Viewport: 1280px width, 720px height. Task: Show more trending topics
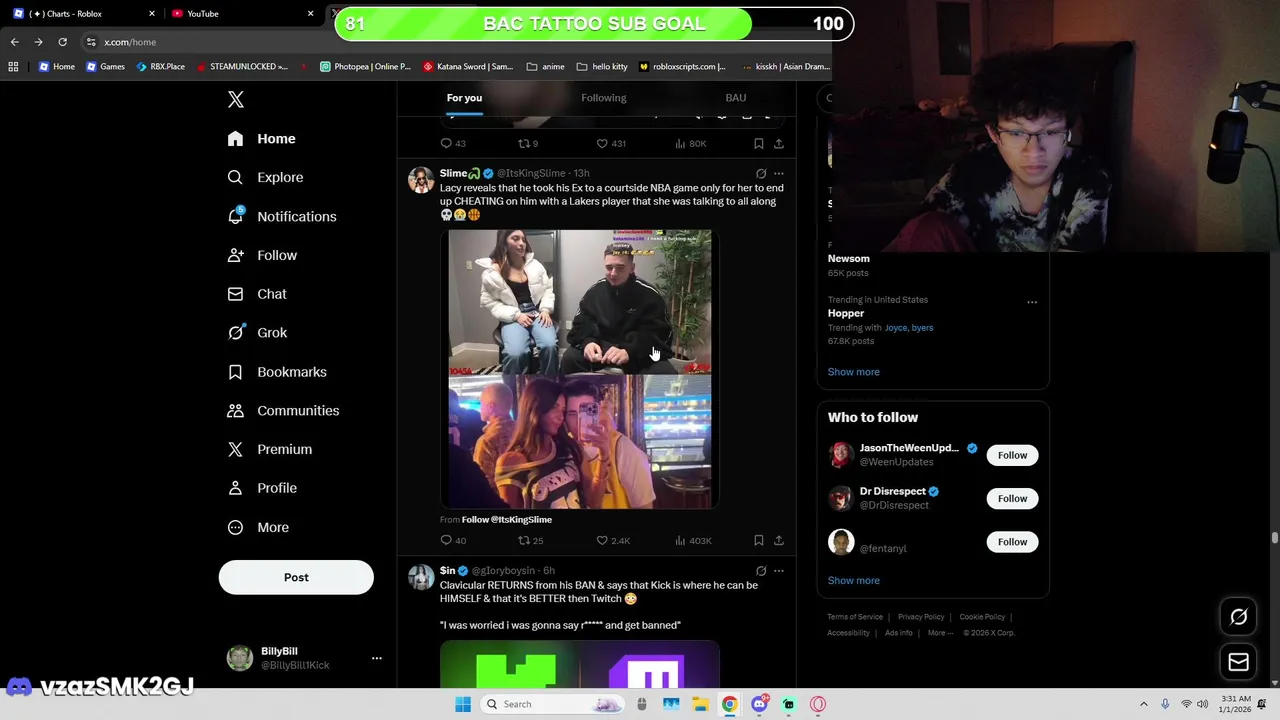click(x=854, y=372)
